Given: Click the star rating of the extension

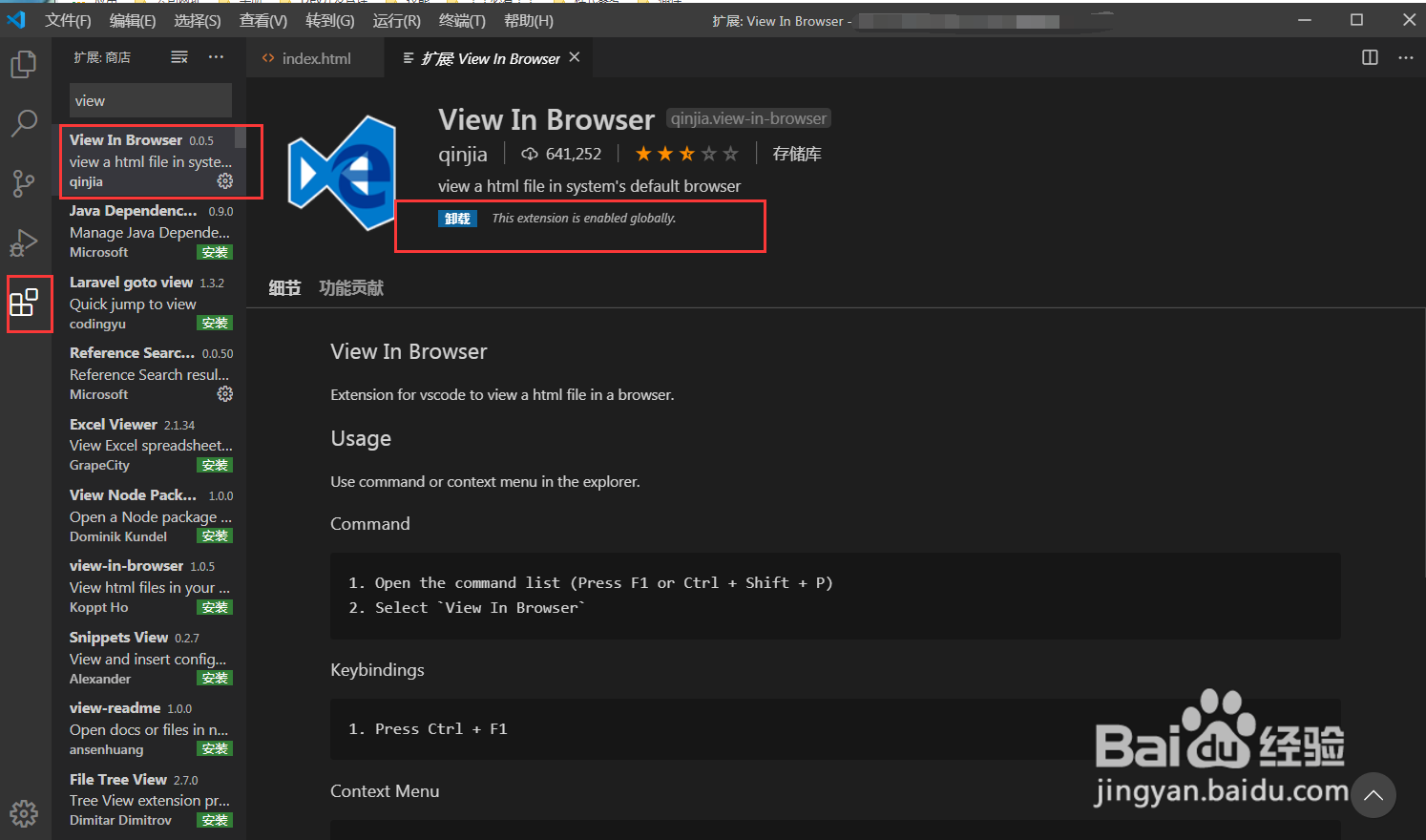Looking at the screenshot, I should (687, 154).
